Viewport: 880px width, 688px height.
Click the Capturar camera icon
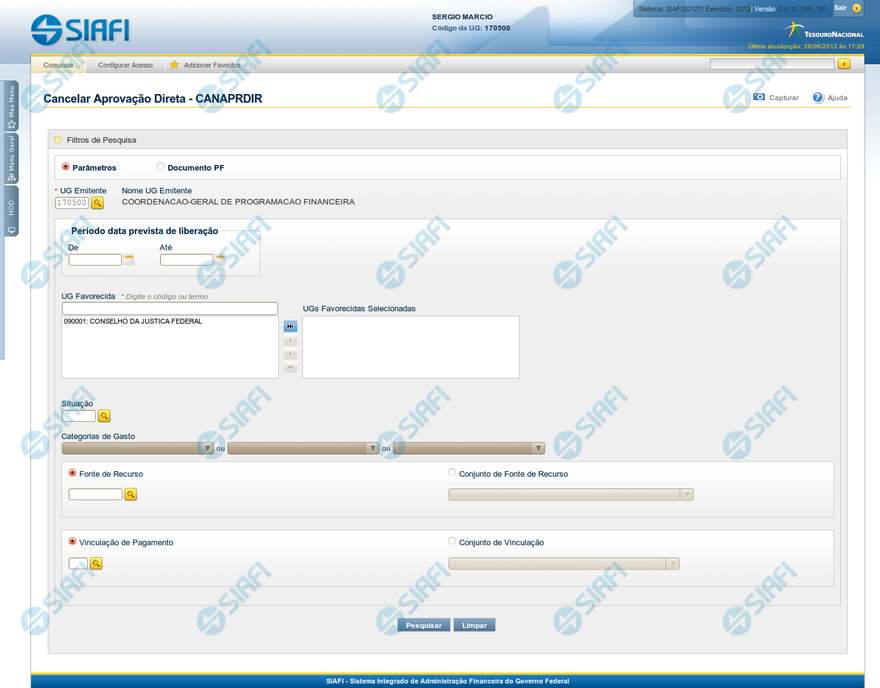(759, 98)
